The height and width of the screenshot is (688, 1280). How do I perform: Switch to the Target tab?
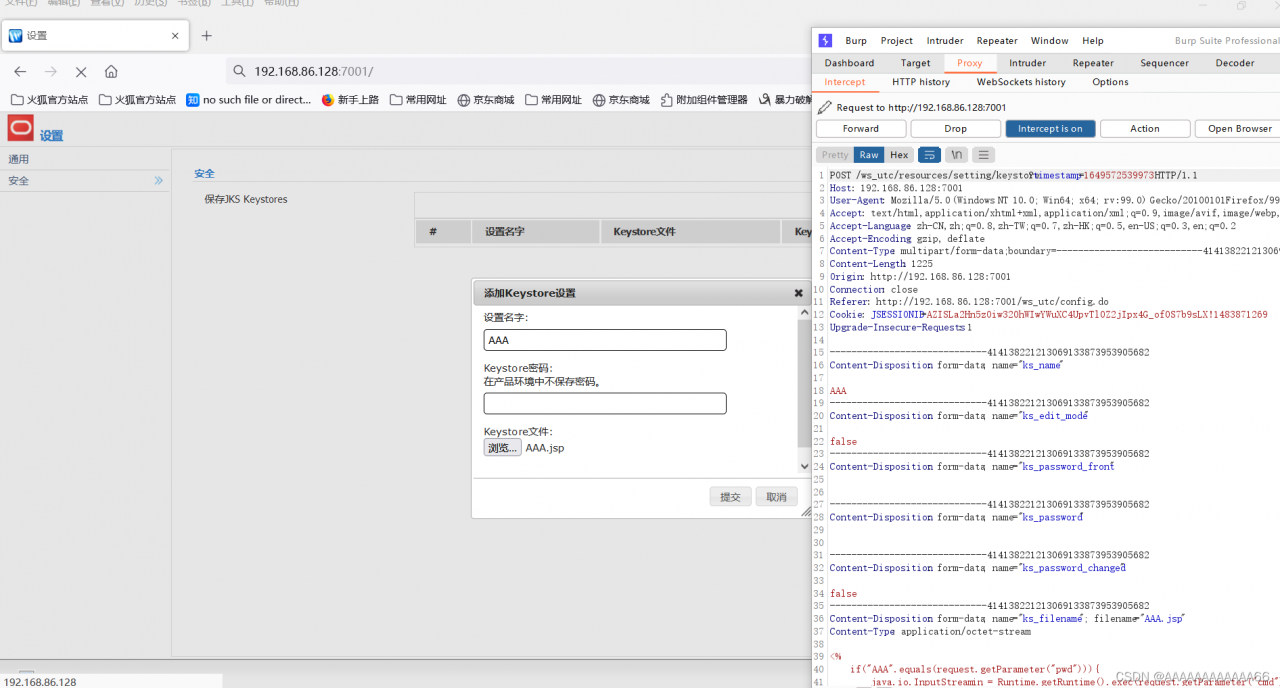915,63
